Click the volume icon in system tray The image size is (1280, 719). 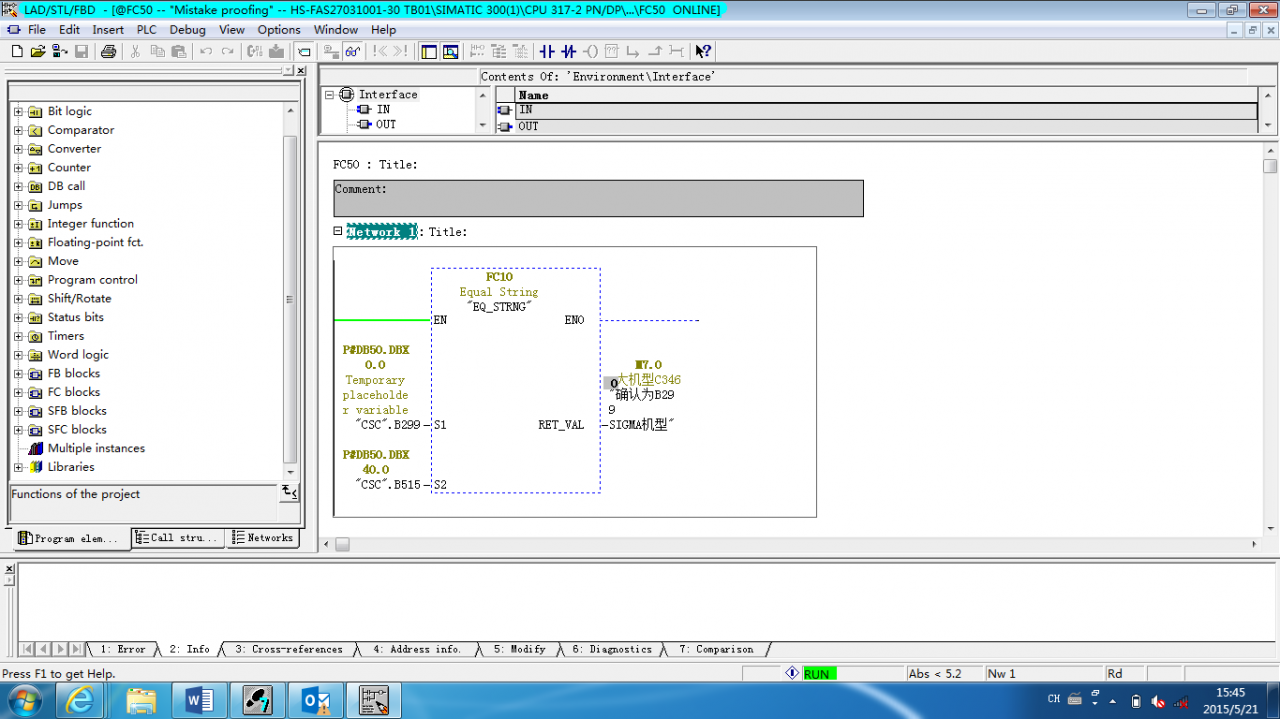[1158, 701]
